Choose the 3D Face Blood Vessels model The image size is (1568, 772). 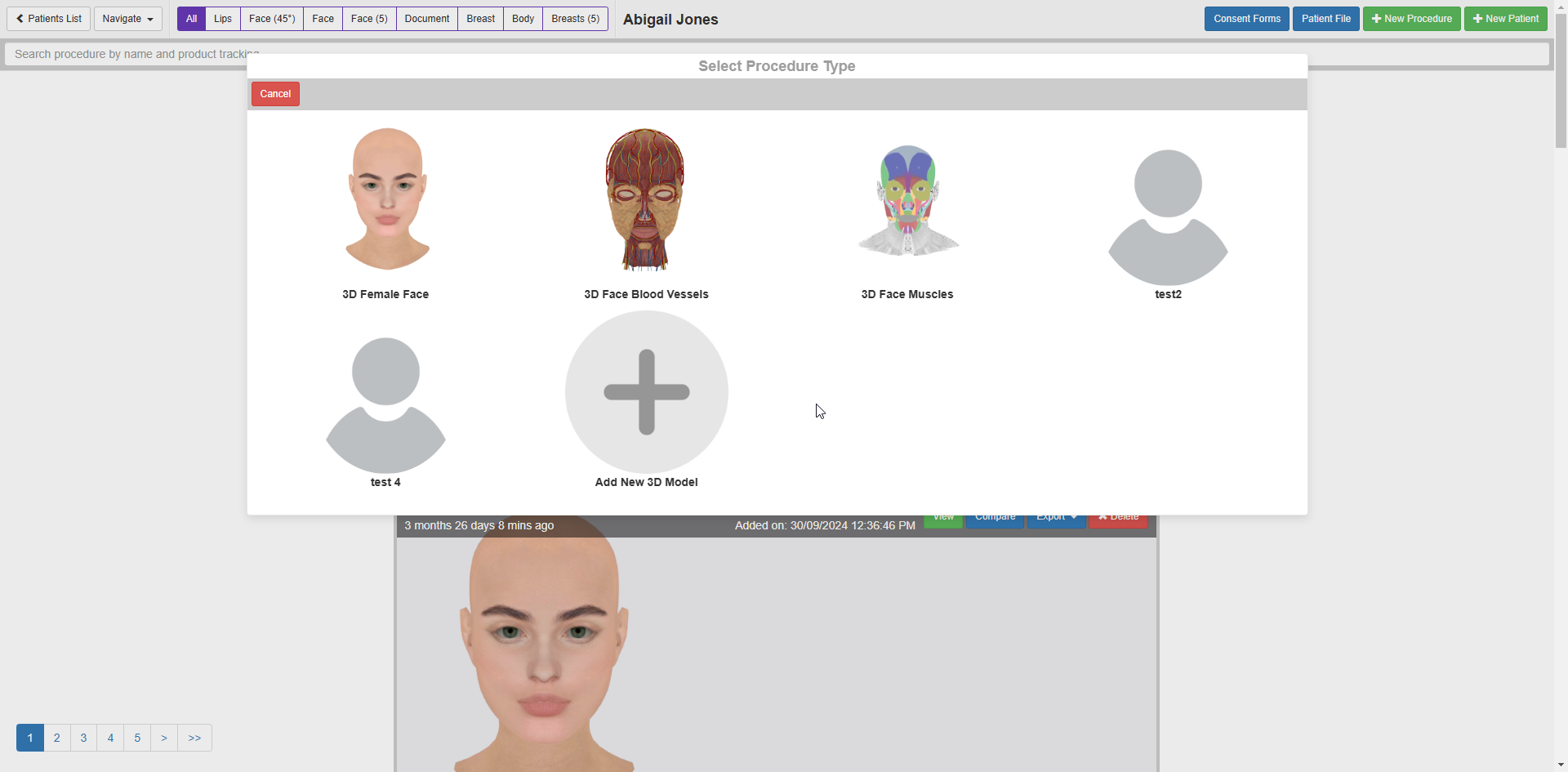coord(645,200)
